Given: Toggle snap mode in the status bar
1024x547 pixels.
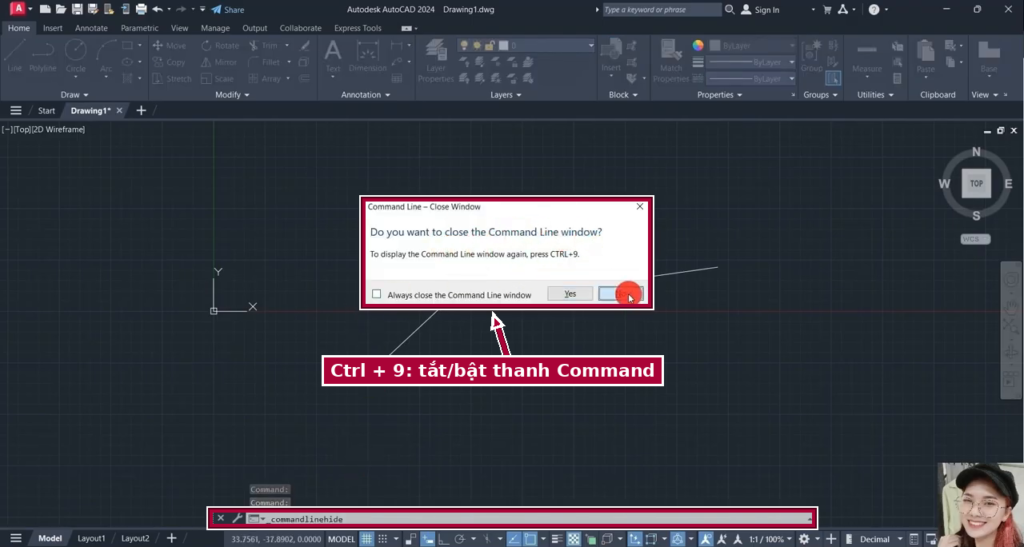Looking at the screenshot, I should click(383, 539).
